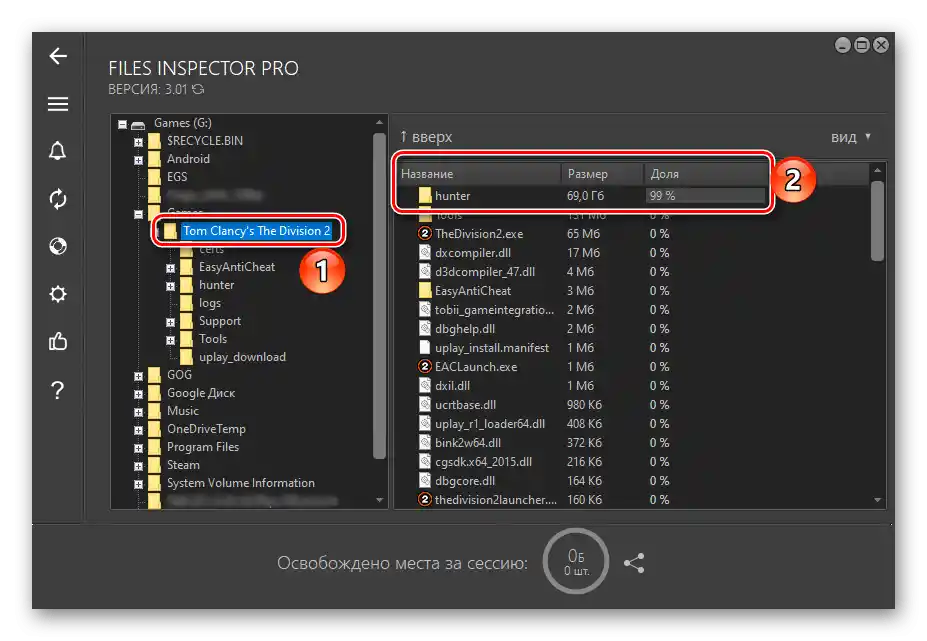Click the globe sidebar icon
Screen dimensions: 927x641
[58, 246]
